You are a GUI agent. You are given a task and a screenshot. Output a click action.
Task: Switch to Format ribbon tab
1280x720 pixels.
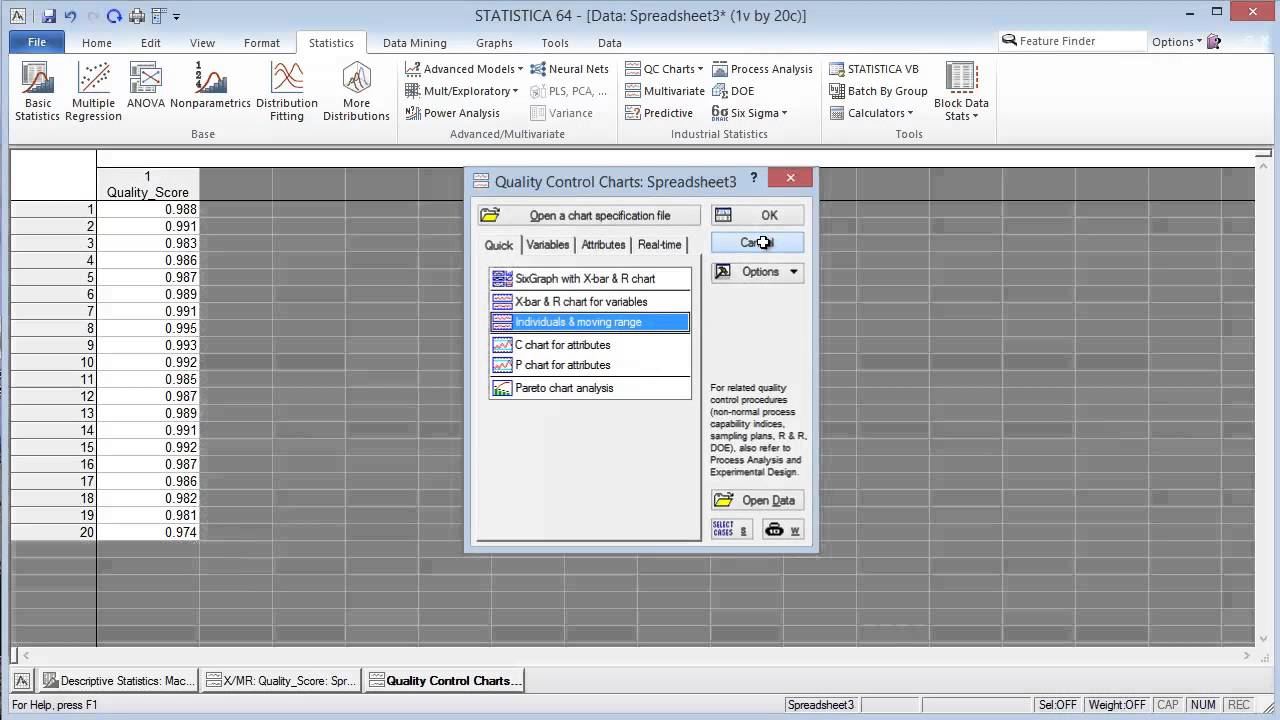(262, 43)
